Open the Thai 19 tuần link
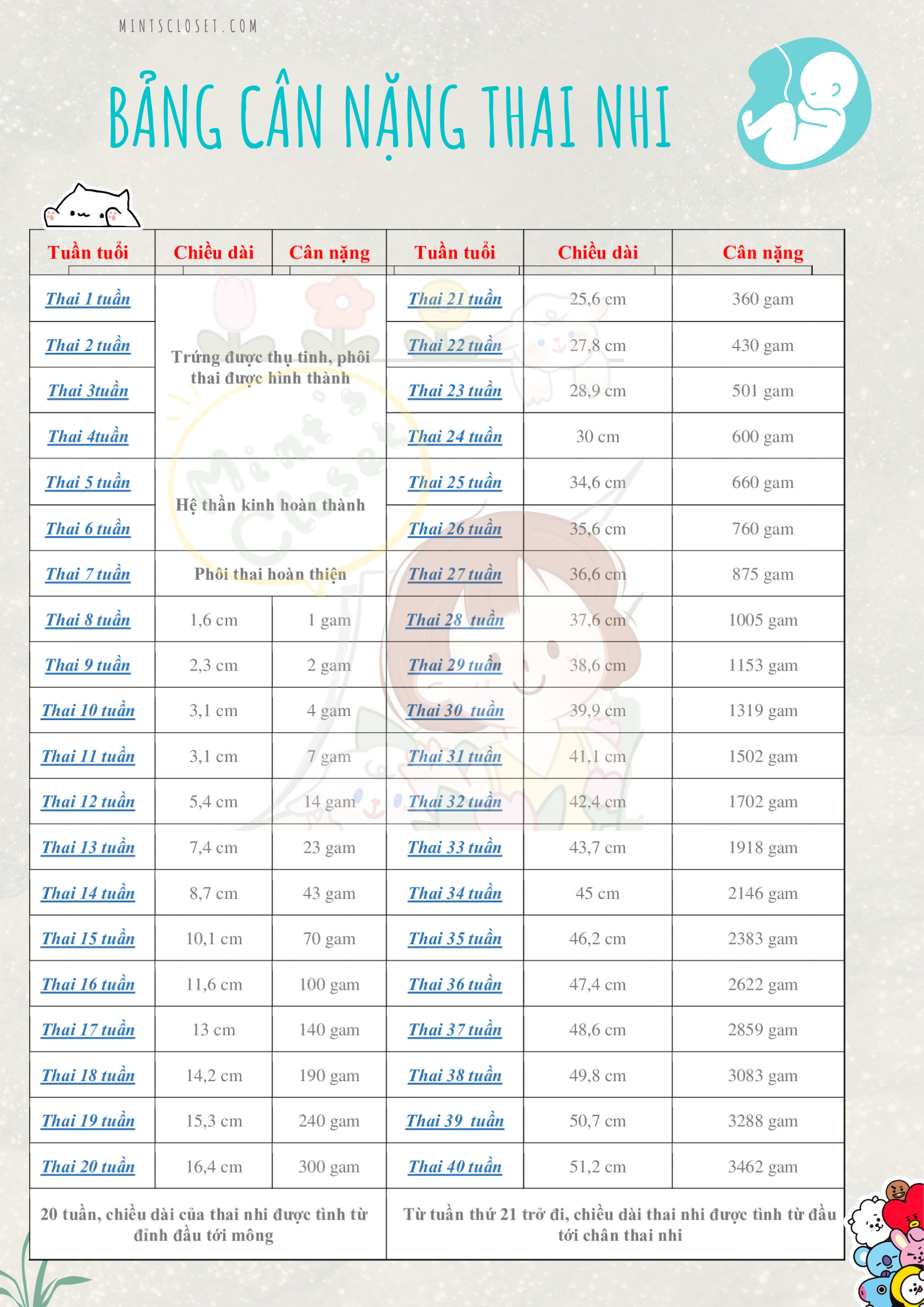924x1307 pixels. click(88, 1121)
